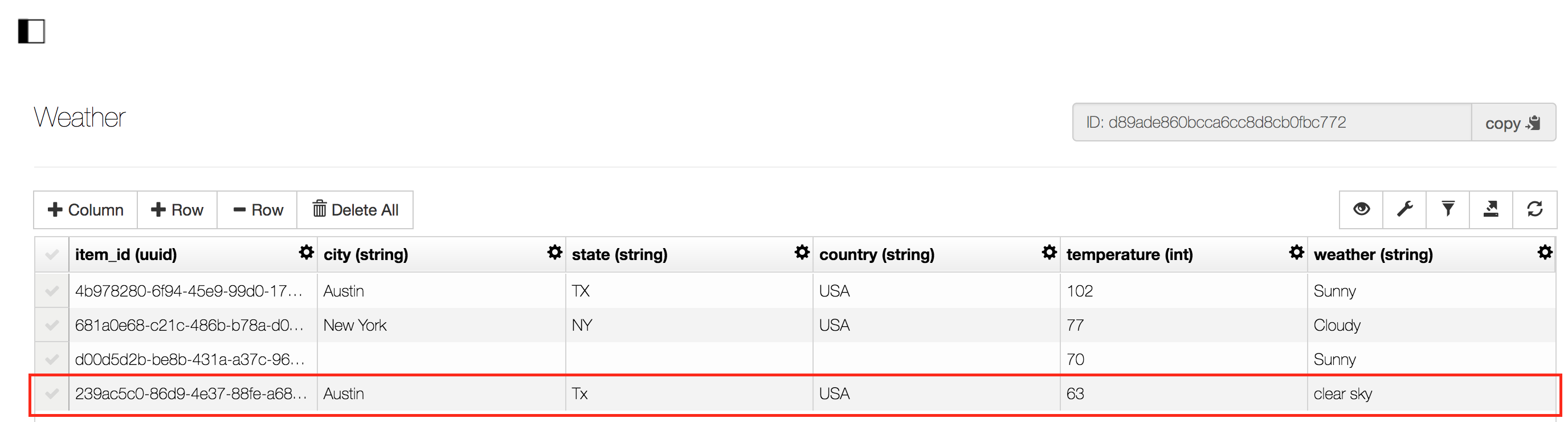
Task: Add a new column with + Column
Action: tap(86, 210)
